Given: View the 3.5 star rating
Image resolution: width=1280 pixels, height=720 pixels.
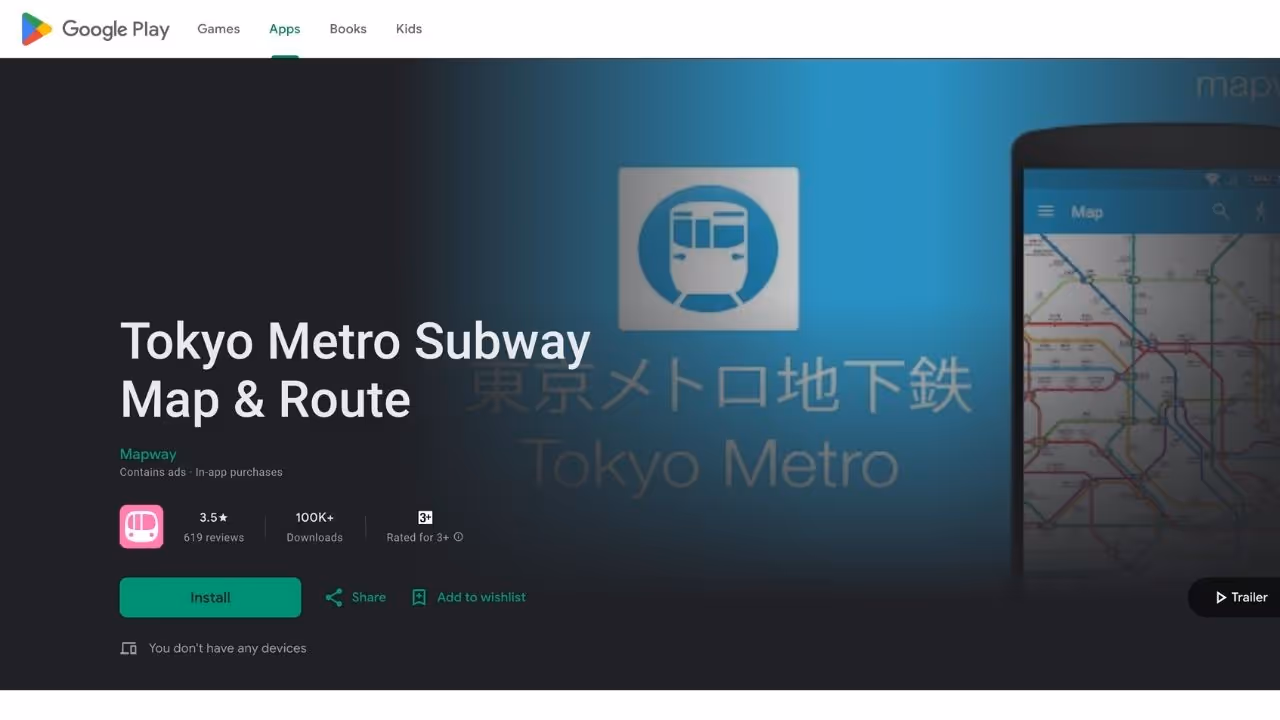Looking at the screenshot, I should click(x=214, y=517).
